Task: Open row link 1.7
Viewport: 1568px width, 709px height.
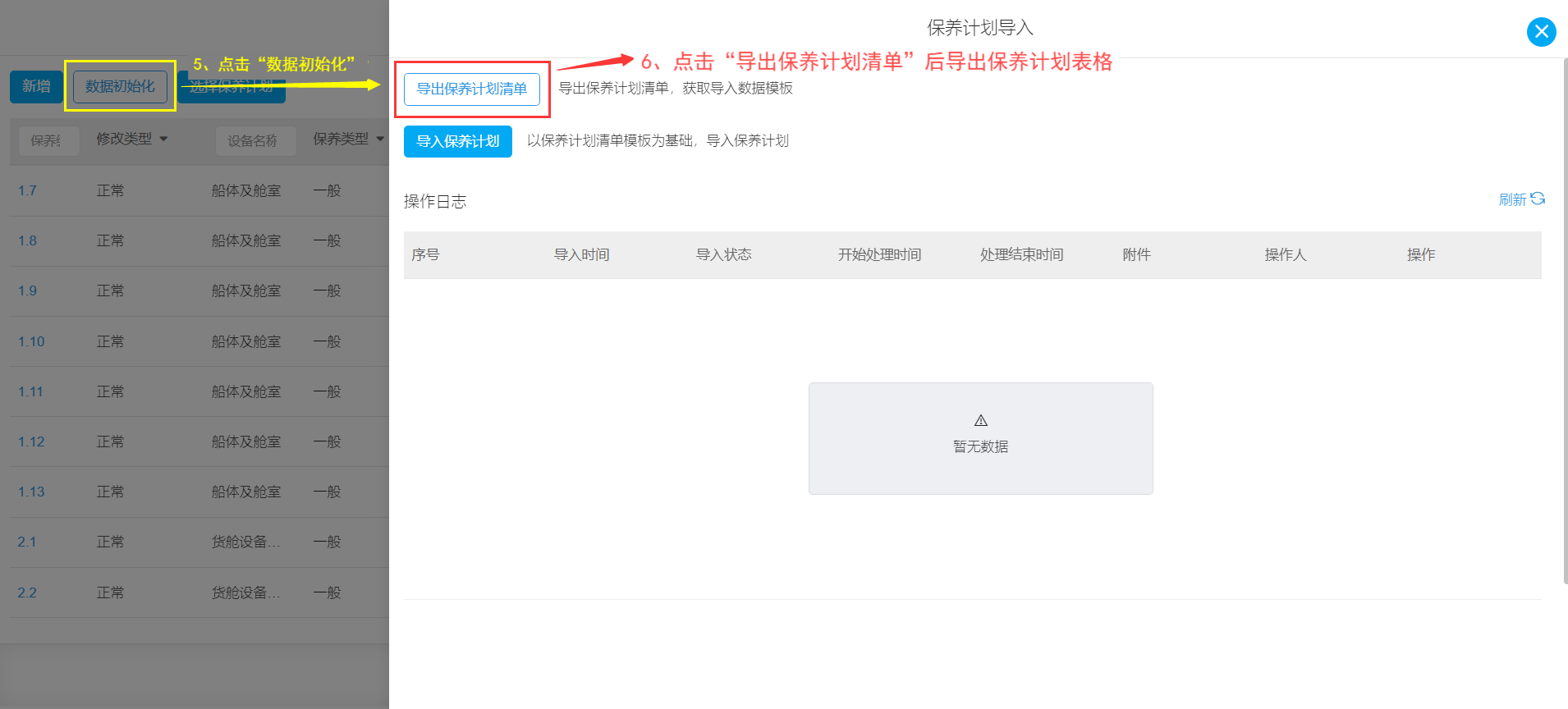Action: [27, 190]
